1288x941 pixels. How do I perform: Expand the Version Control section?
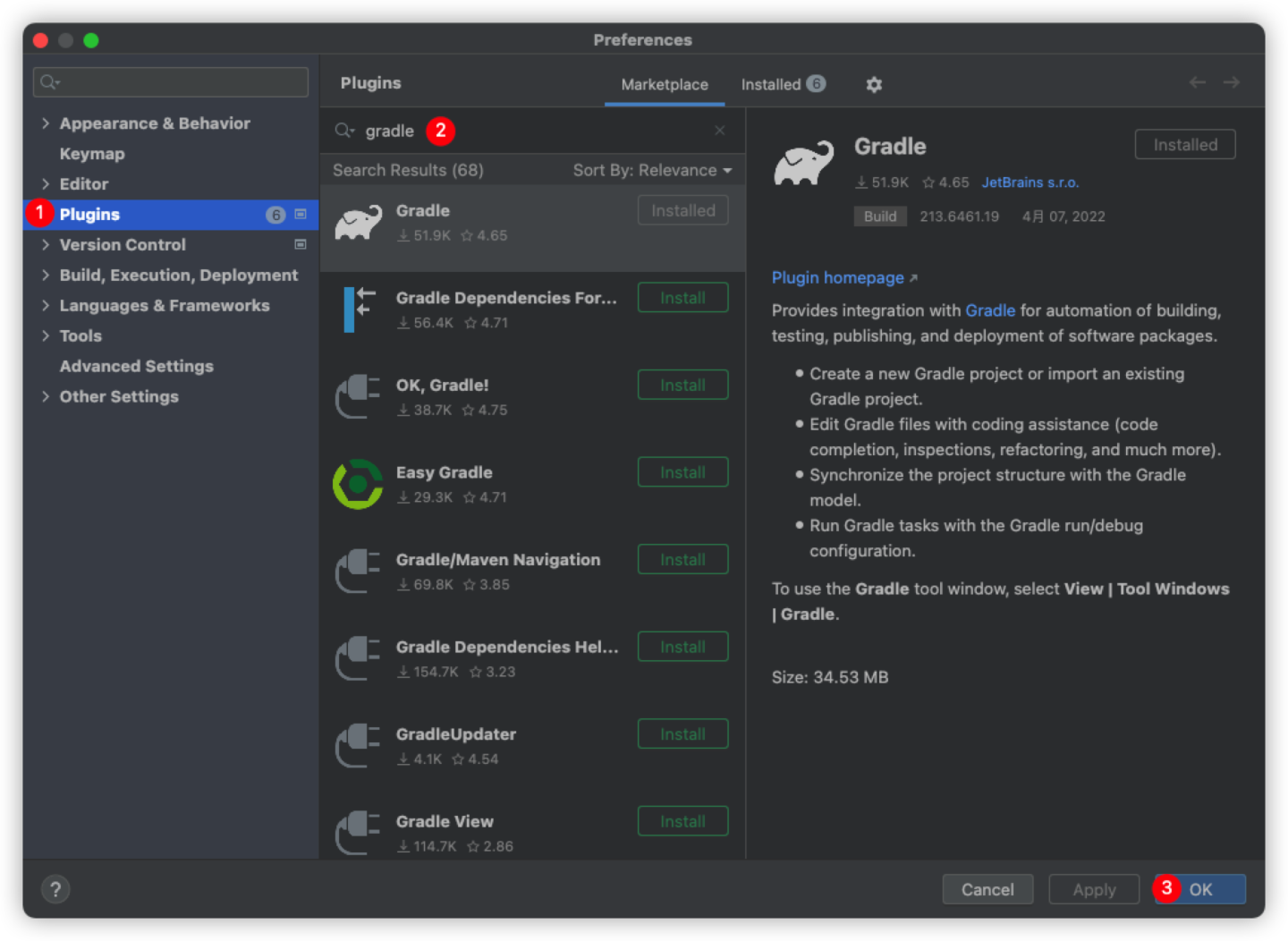point(45,244)
